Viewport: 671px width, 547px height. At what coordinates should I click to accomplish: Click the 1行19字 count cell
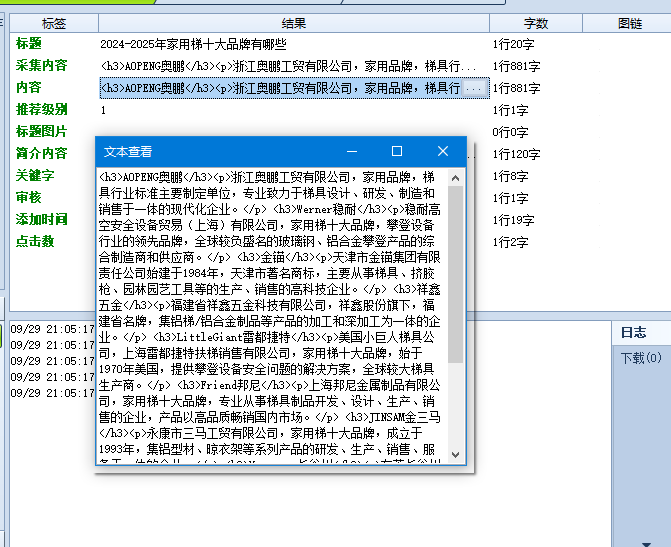click(513, 220)
